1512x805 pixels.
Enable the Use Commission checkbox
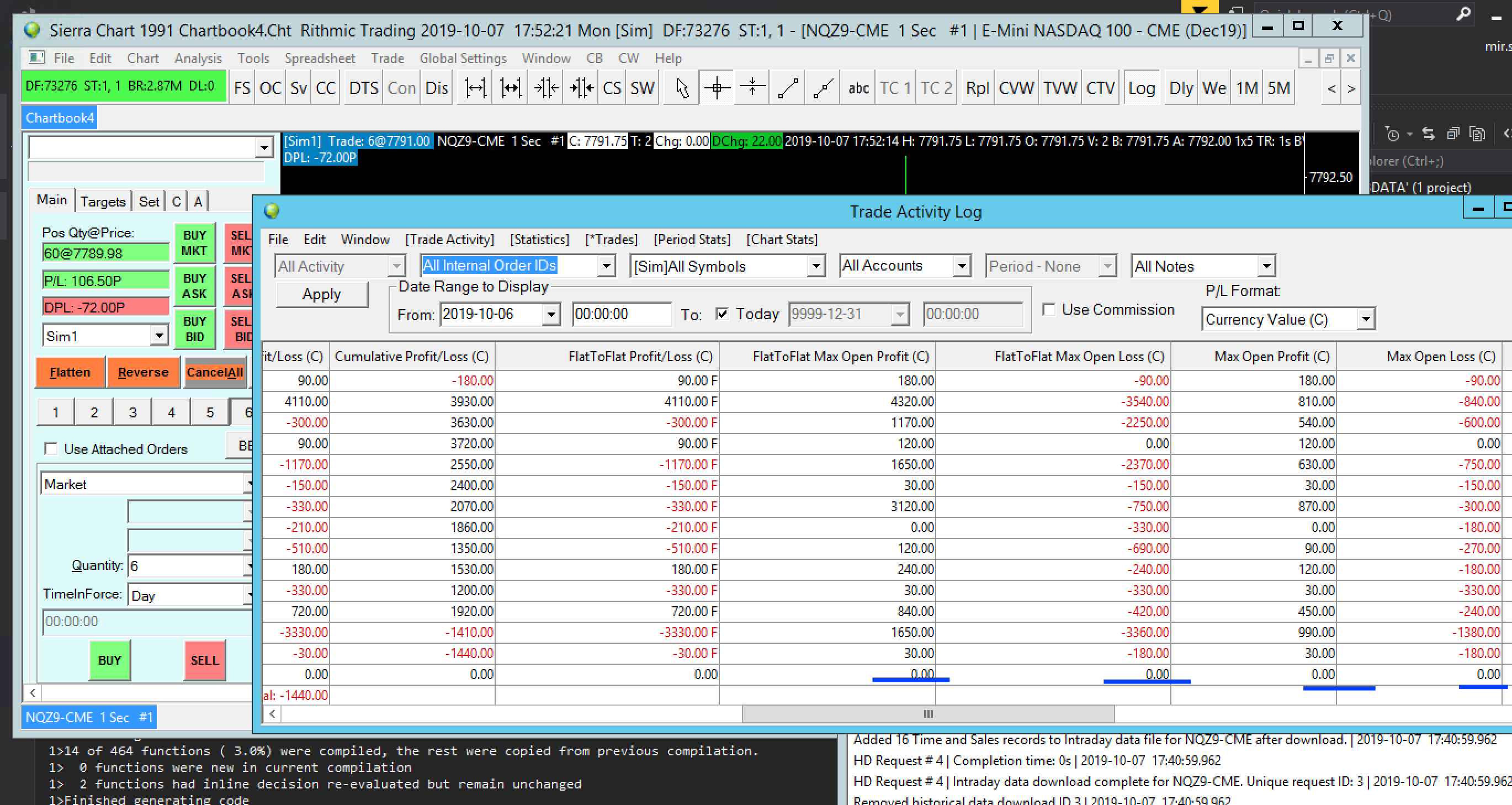coord(1049,309)
